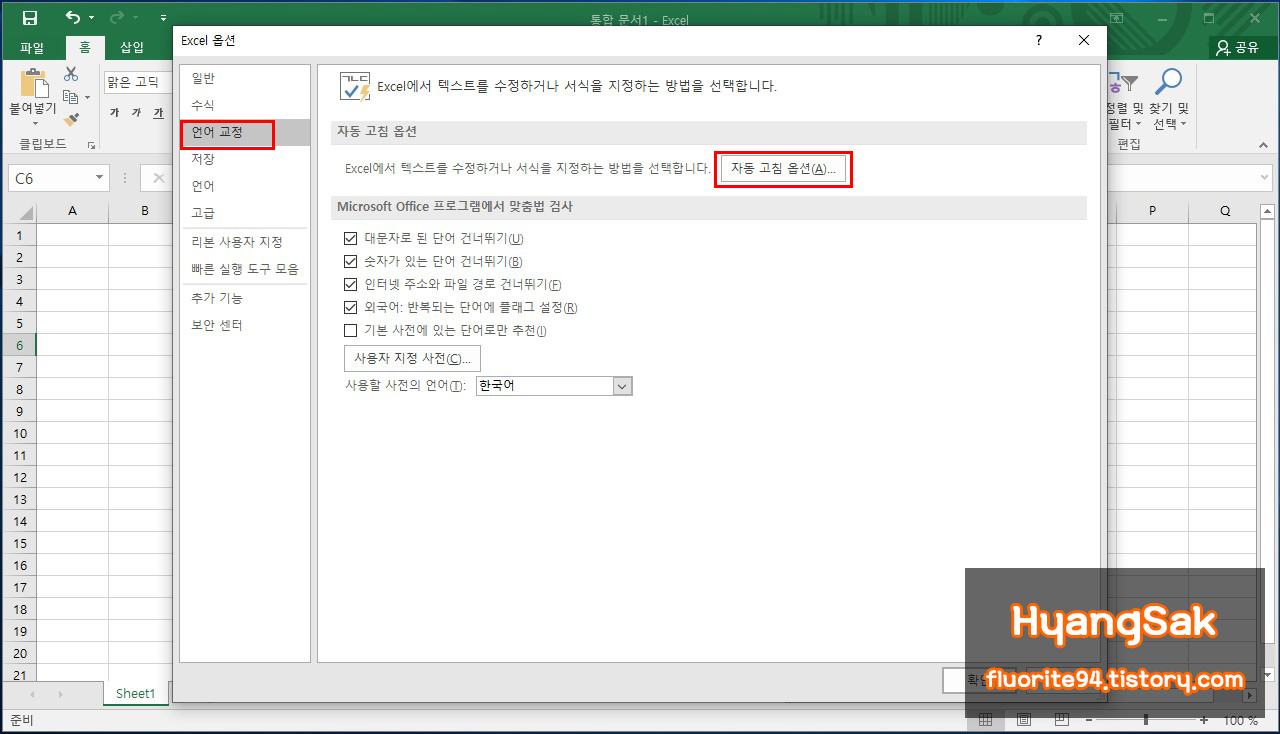Open the copy options dropdown arrow
The width and height of the screenshot is (1280, 734).
point(87,97)
